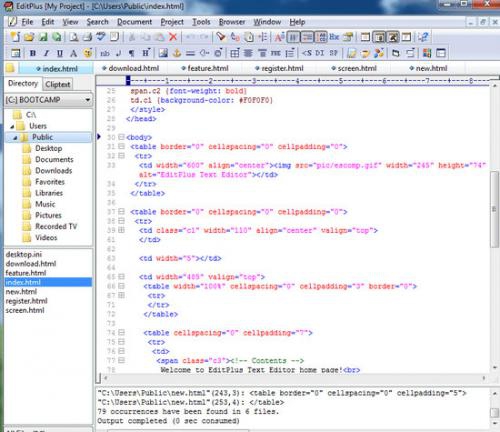Switch to the register.html document tab
The image size is (500, 432).
coord(279,68)
